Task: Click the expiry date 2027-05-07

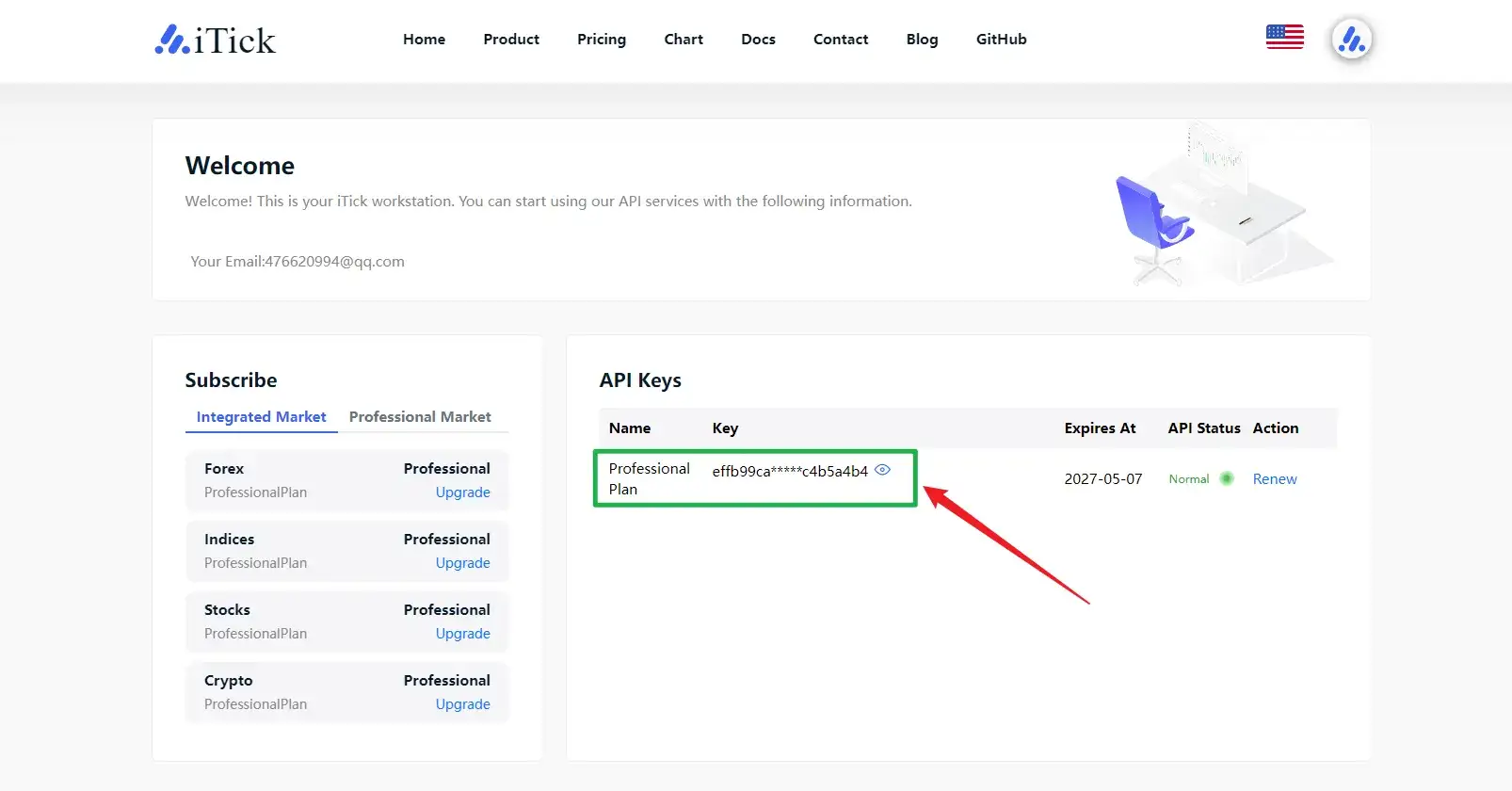Action: pos(1103,479)
